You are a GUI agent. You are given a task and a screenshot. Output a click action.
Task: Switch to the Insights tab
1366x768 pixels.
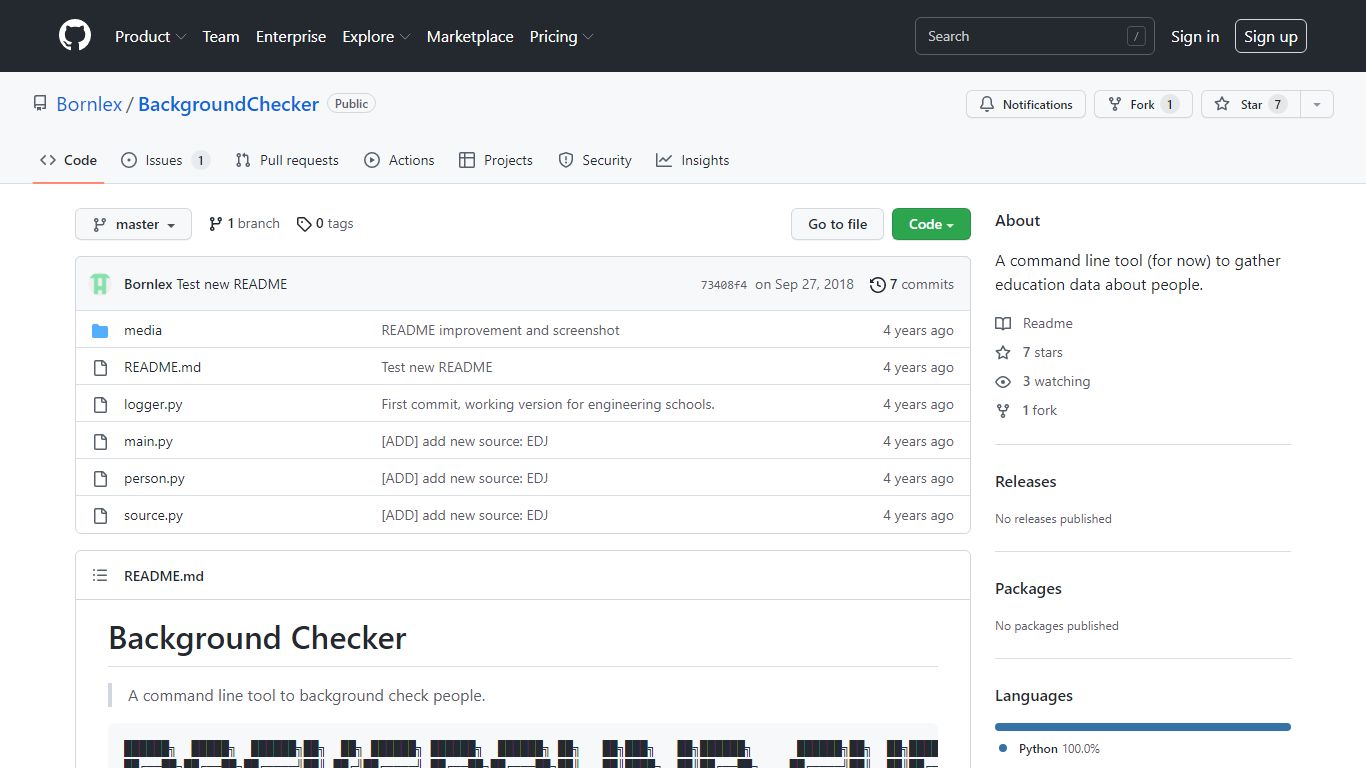coord(693,160)
